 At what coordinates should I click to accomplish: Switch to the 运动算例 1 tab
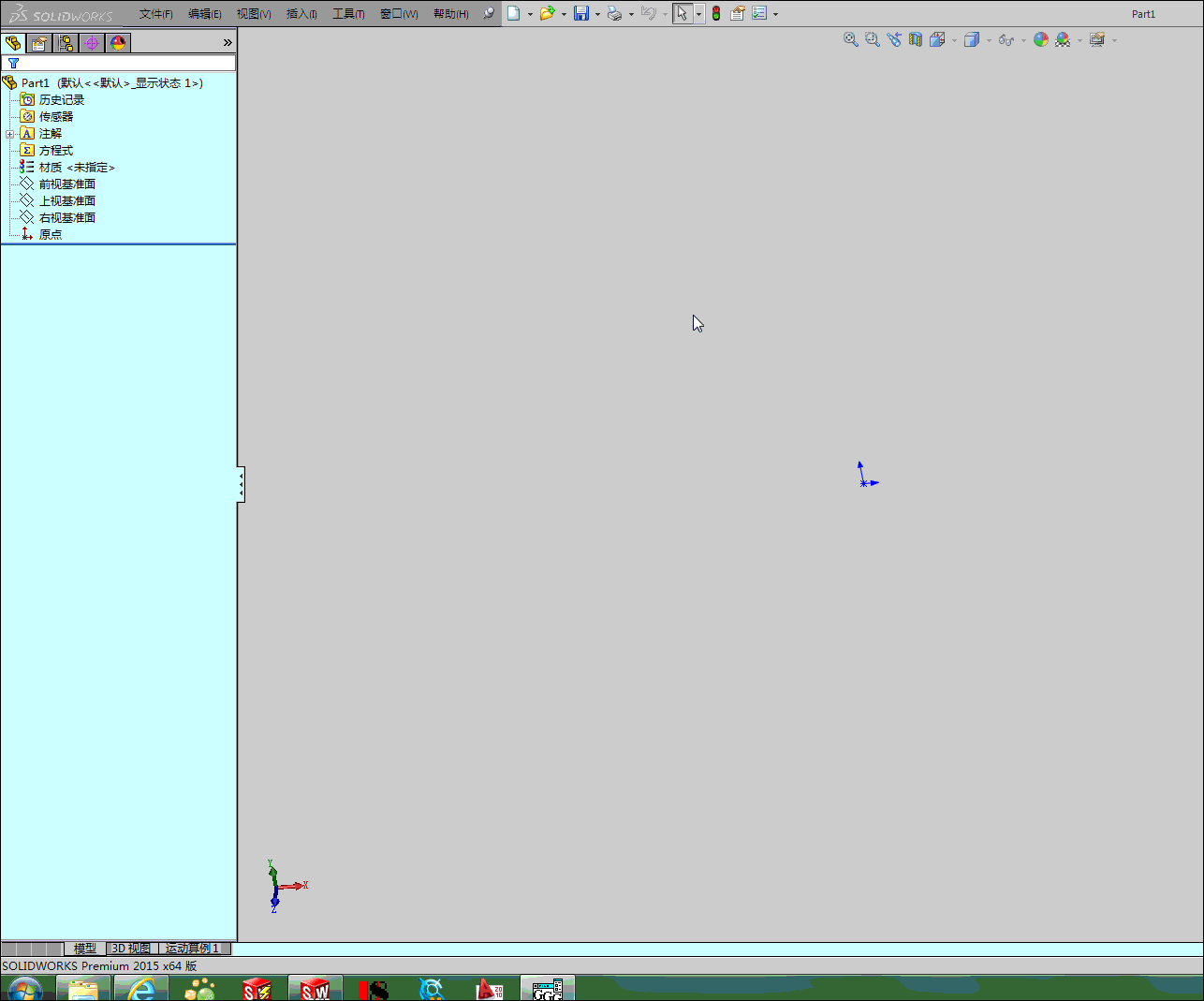pos(193,949)
